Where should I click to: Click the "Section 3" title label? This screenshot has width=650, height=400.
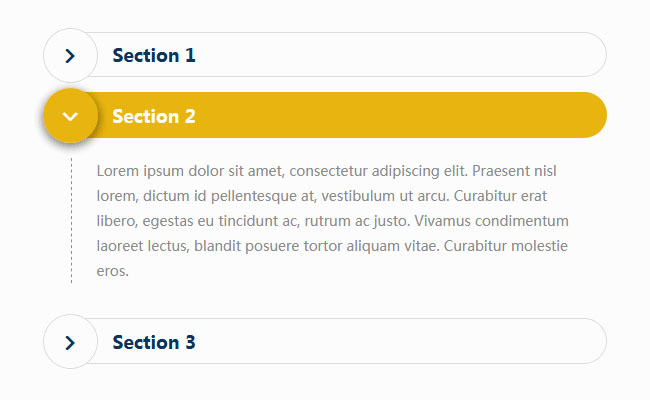click(154, 342)
